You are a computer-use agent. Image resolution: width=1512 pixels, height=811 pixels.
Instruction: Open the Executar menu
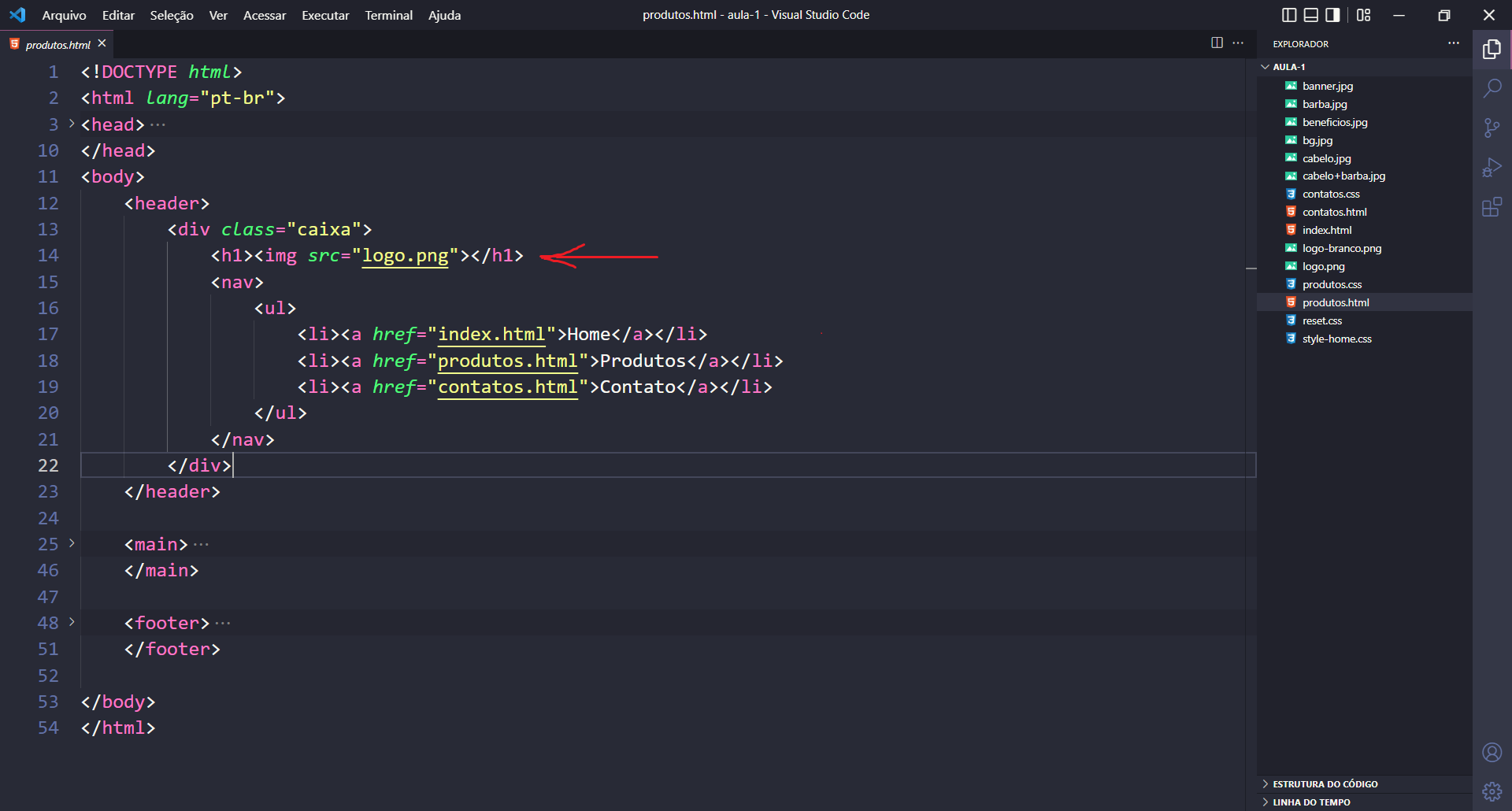pos(325,15)
